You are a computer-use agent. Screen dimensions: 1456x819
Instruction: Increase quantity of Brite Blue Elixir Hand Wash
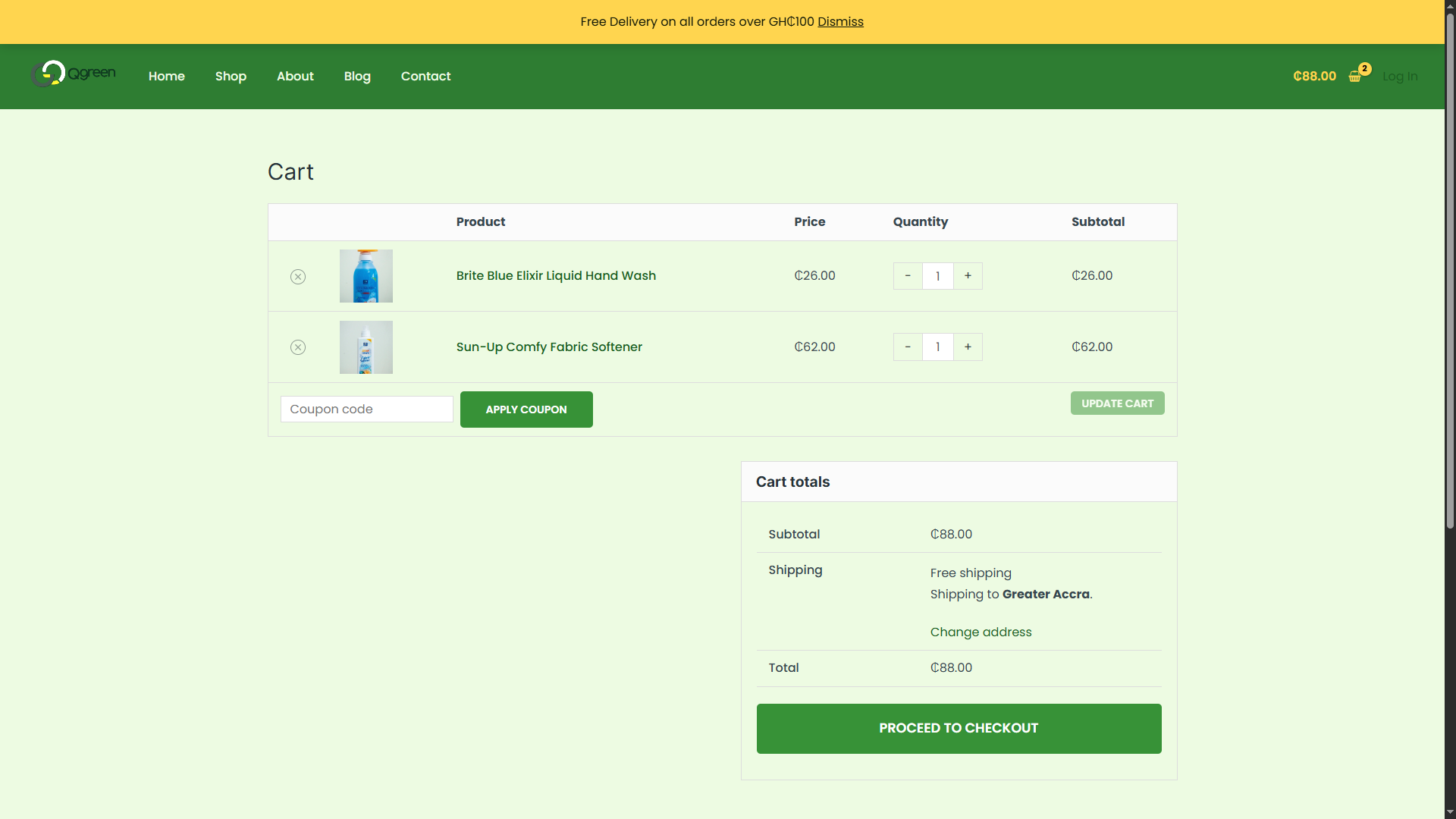(x=968, y=276)
